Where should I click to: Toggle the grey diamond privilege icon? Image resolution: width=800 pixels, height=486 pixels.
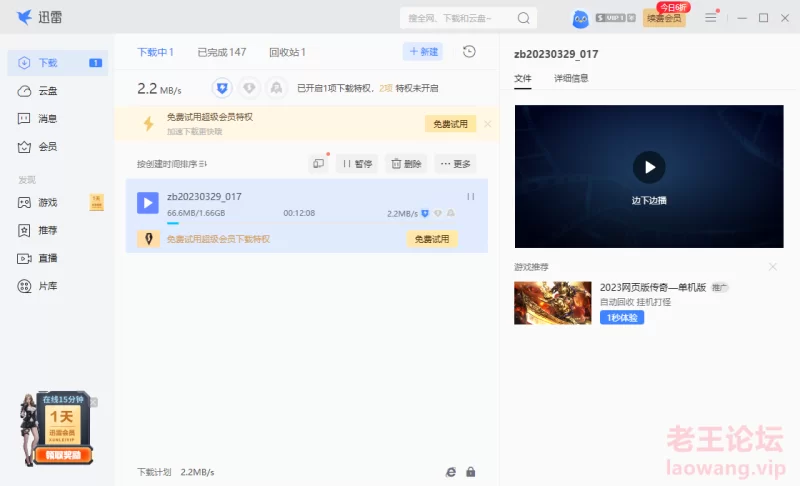(249, 88)
